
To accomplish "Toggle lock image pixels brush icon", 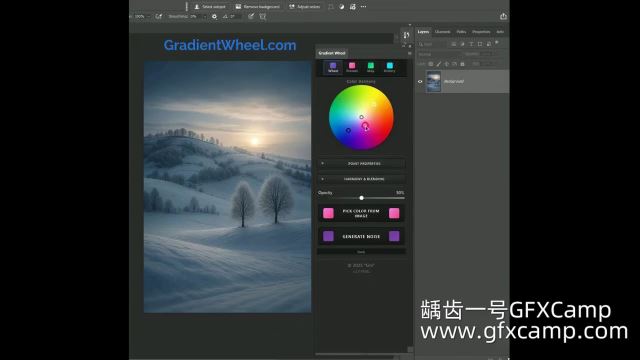I will [439, 64].
